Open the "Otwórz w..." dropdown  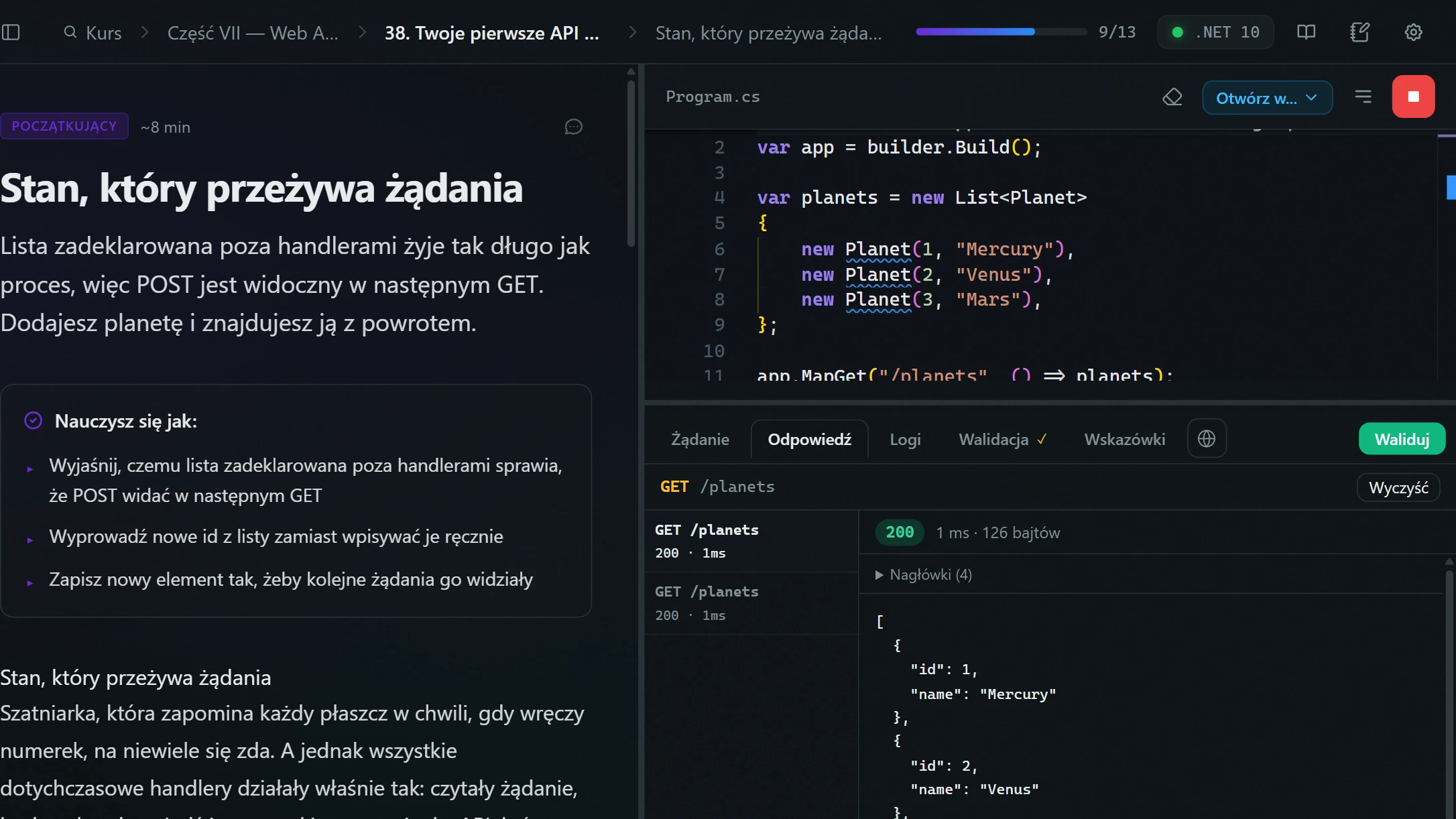[1267, 98]
